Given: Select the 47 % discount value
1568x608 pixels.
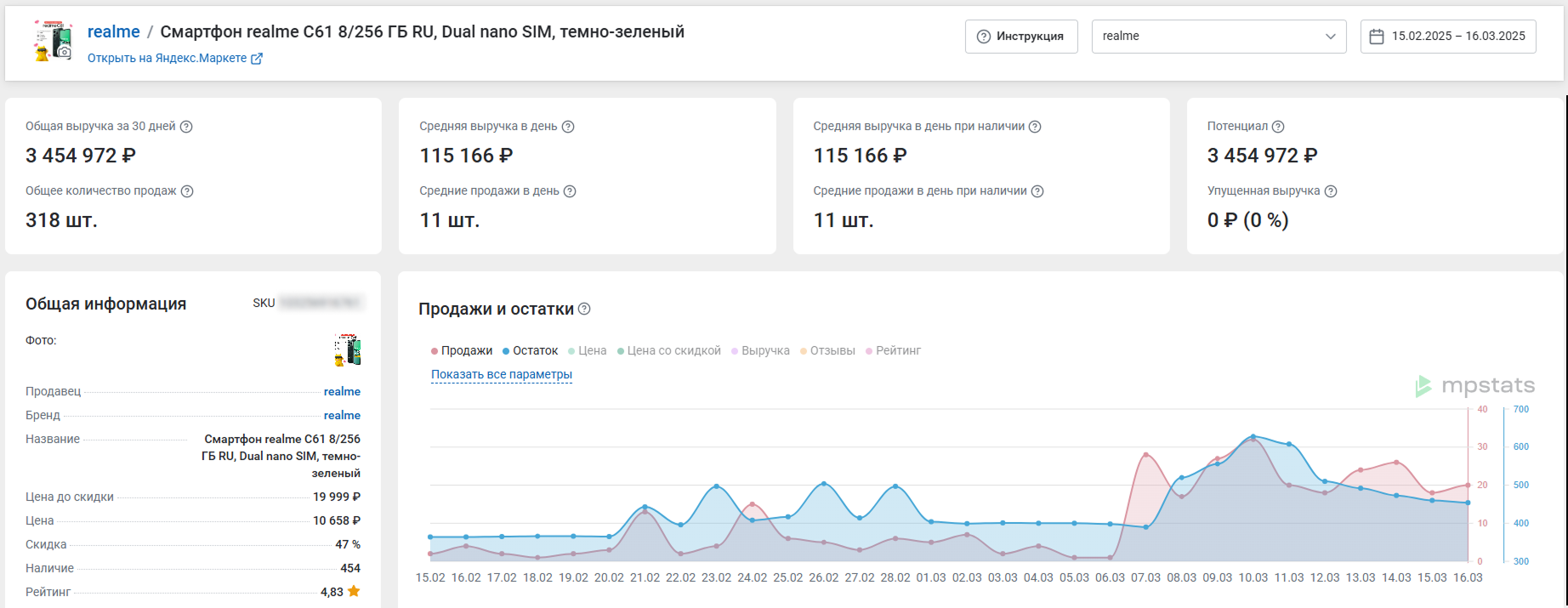Looking at the screenshot, I should coord(348,544).
